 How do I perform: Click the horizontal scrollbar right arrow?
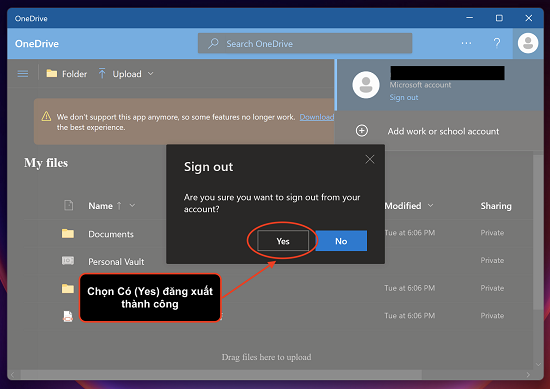click(528, 375)
